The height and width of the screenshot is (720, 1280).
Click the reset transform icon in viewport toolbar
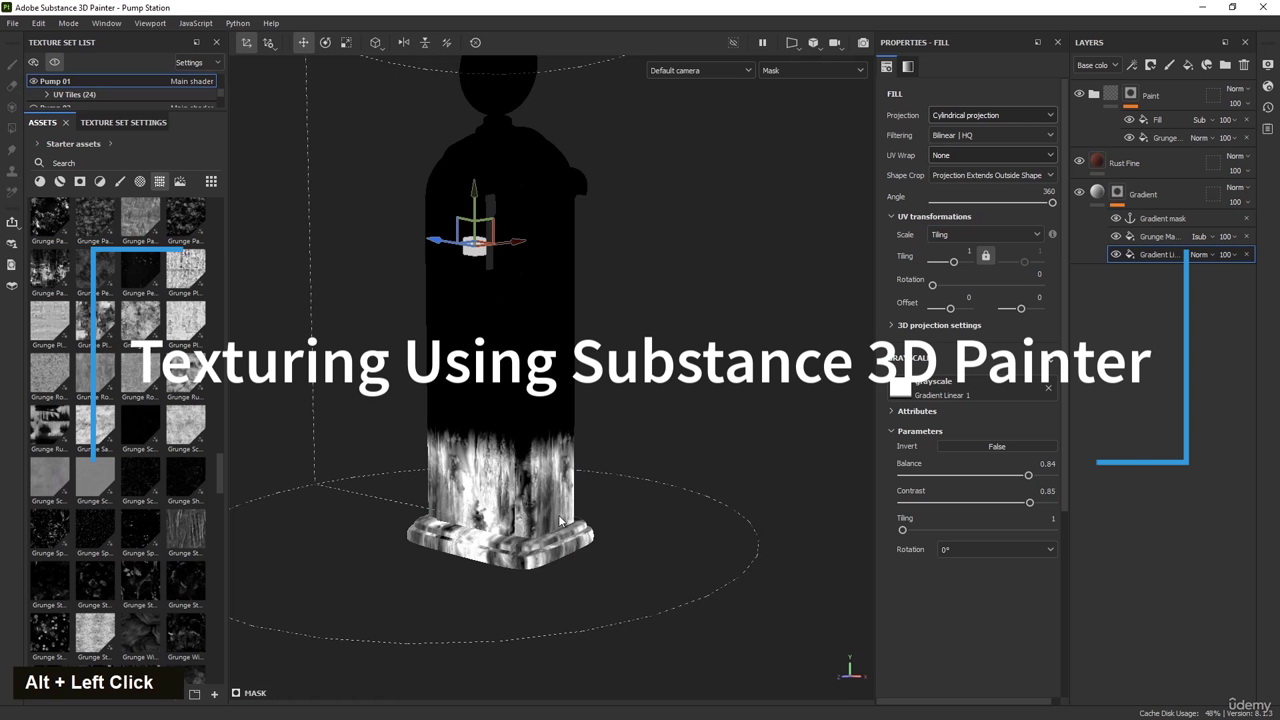(475, 43)
